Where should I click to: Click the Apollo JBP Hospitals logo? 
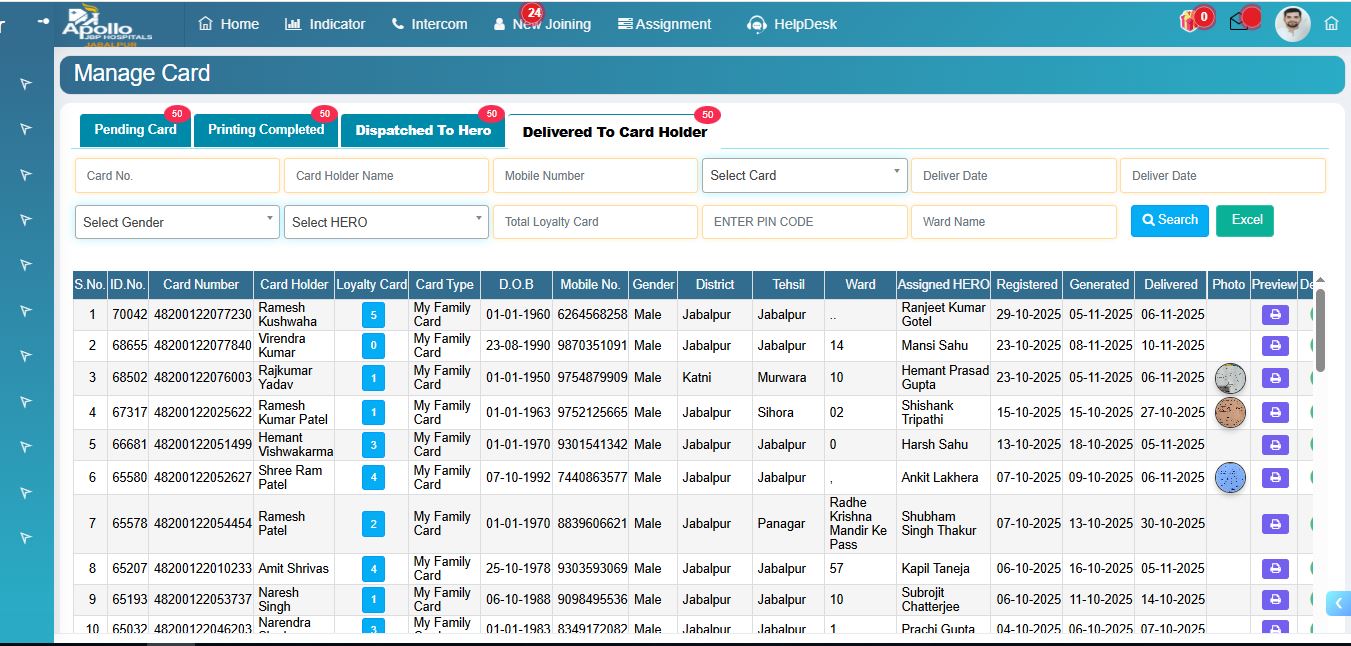click(x=107, y=25)
